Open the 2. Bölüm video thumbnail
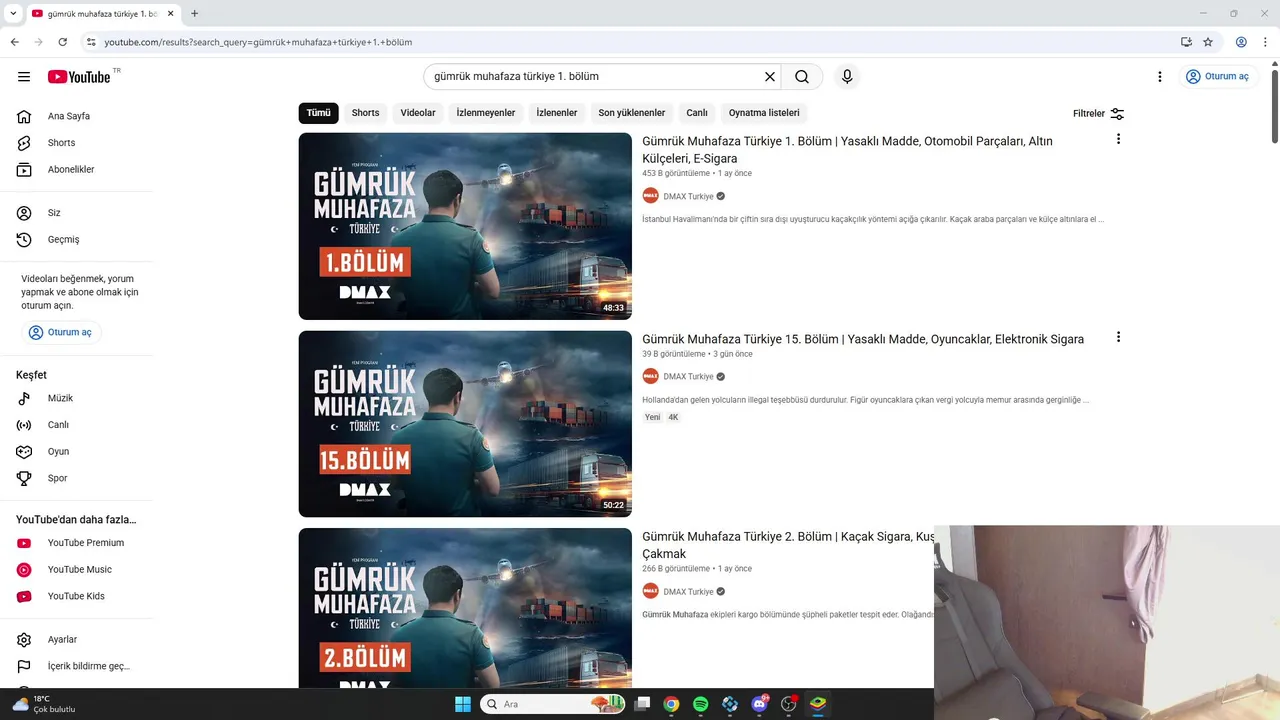The height and width of the screenshot is (720, 1280). (465, 608)
